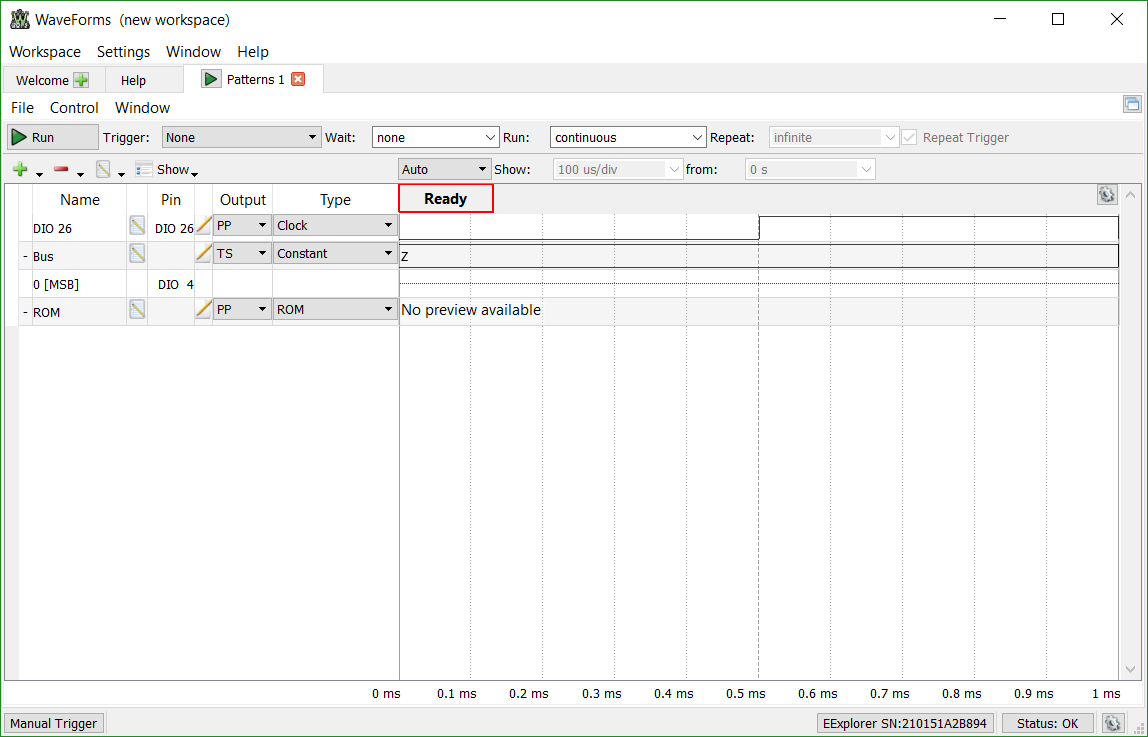Click the Run button
The image size is (1148, 737).
pos(52,138)
